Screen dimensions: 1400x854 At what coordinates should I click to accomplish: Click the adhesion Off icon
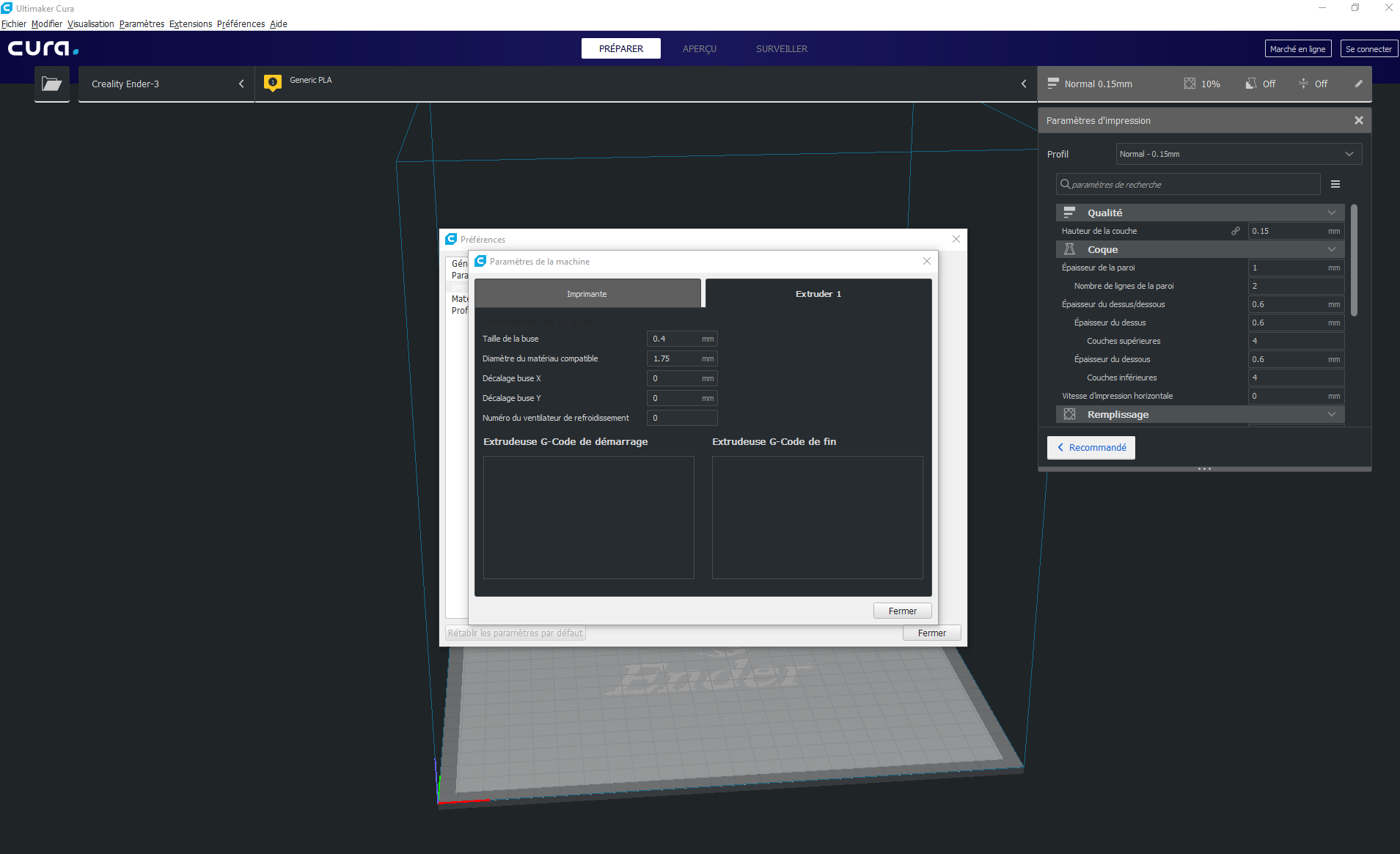coord(1303,84)
